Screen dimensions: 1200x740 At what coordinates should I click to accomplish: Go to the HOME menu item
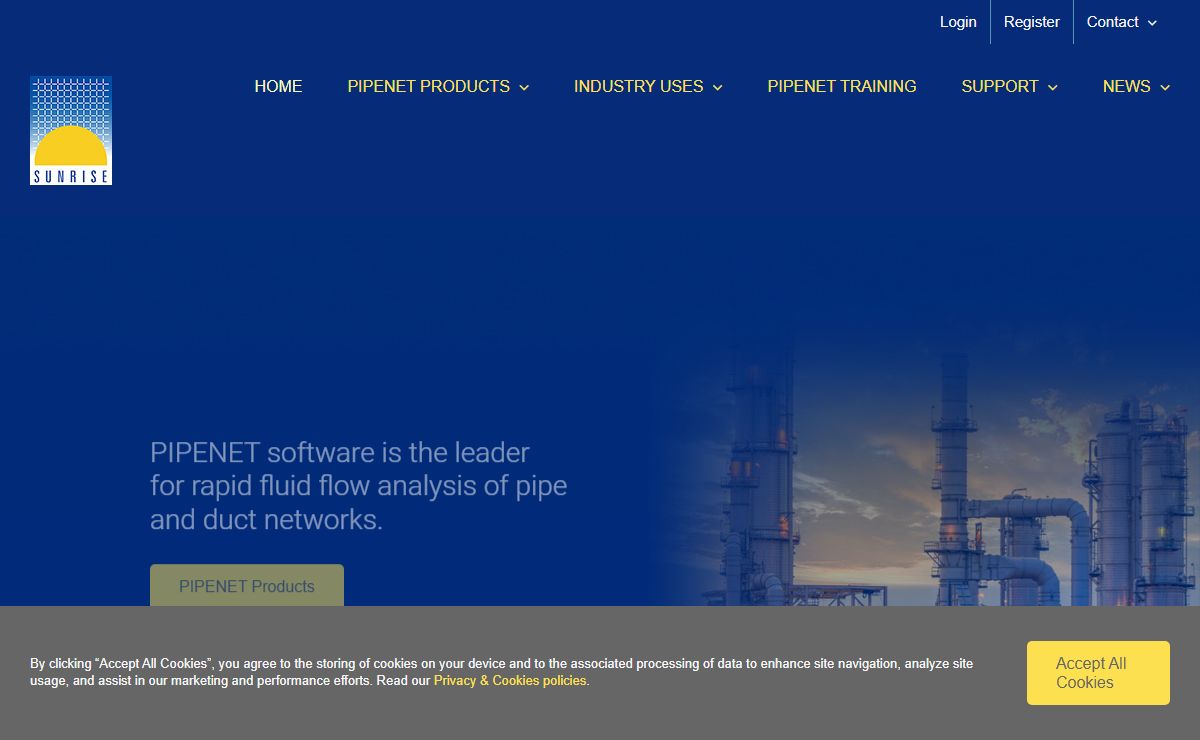tap(278, 87)
